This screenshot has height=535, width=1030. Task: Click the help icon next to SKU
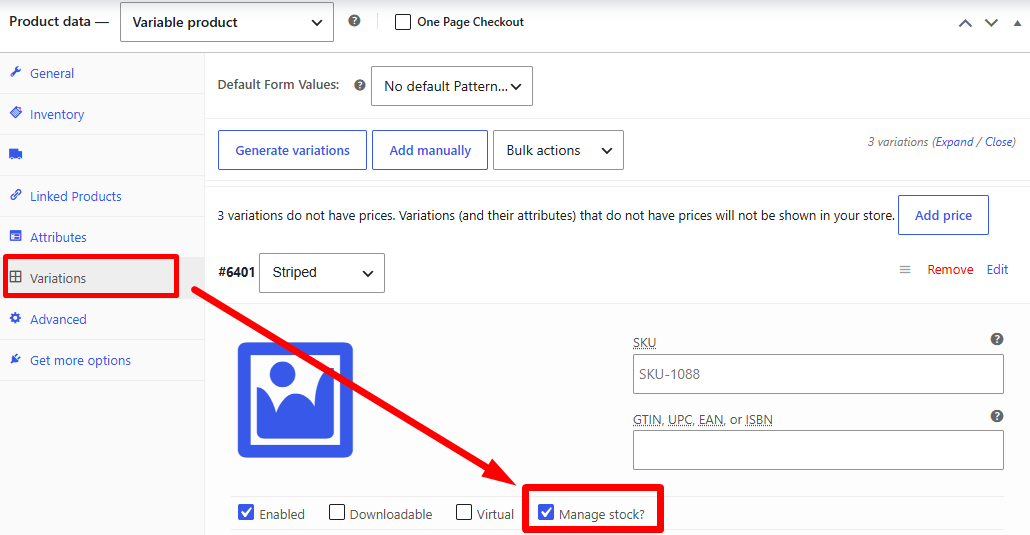[996, 339]
